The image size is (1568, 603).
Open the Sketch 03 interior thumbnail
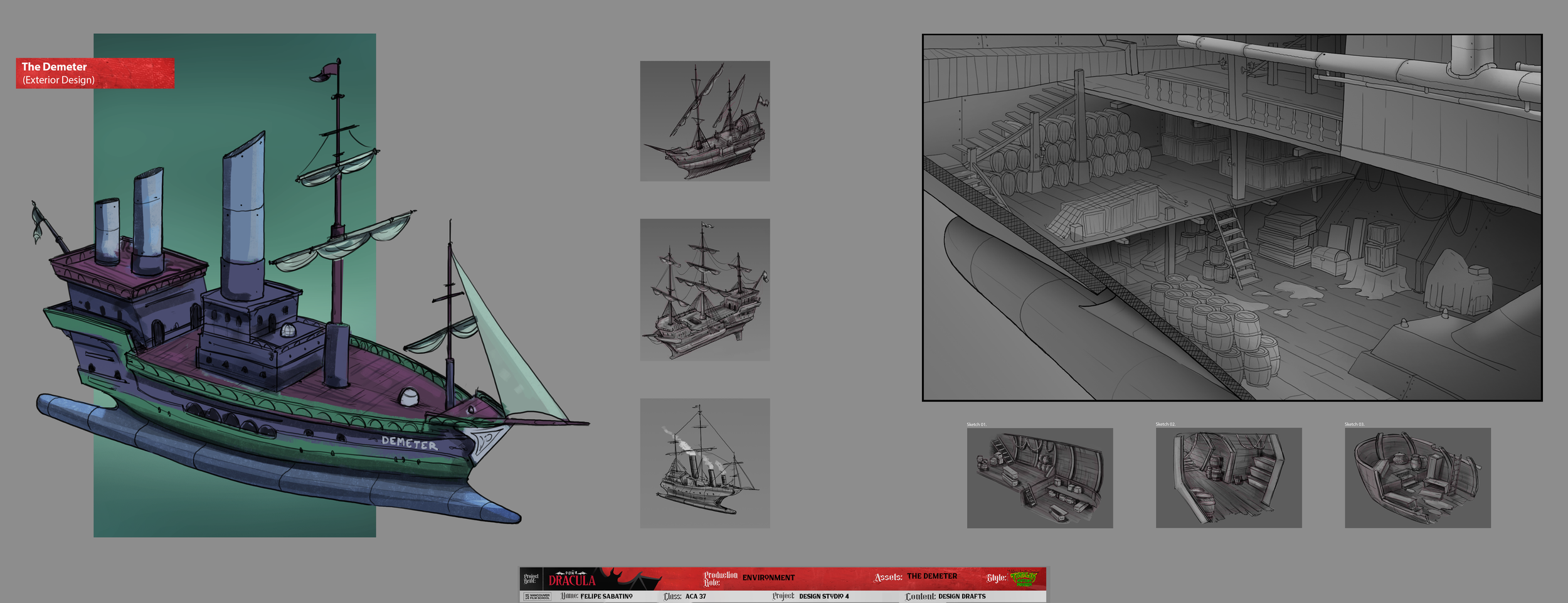[1417, 478]
